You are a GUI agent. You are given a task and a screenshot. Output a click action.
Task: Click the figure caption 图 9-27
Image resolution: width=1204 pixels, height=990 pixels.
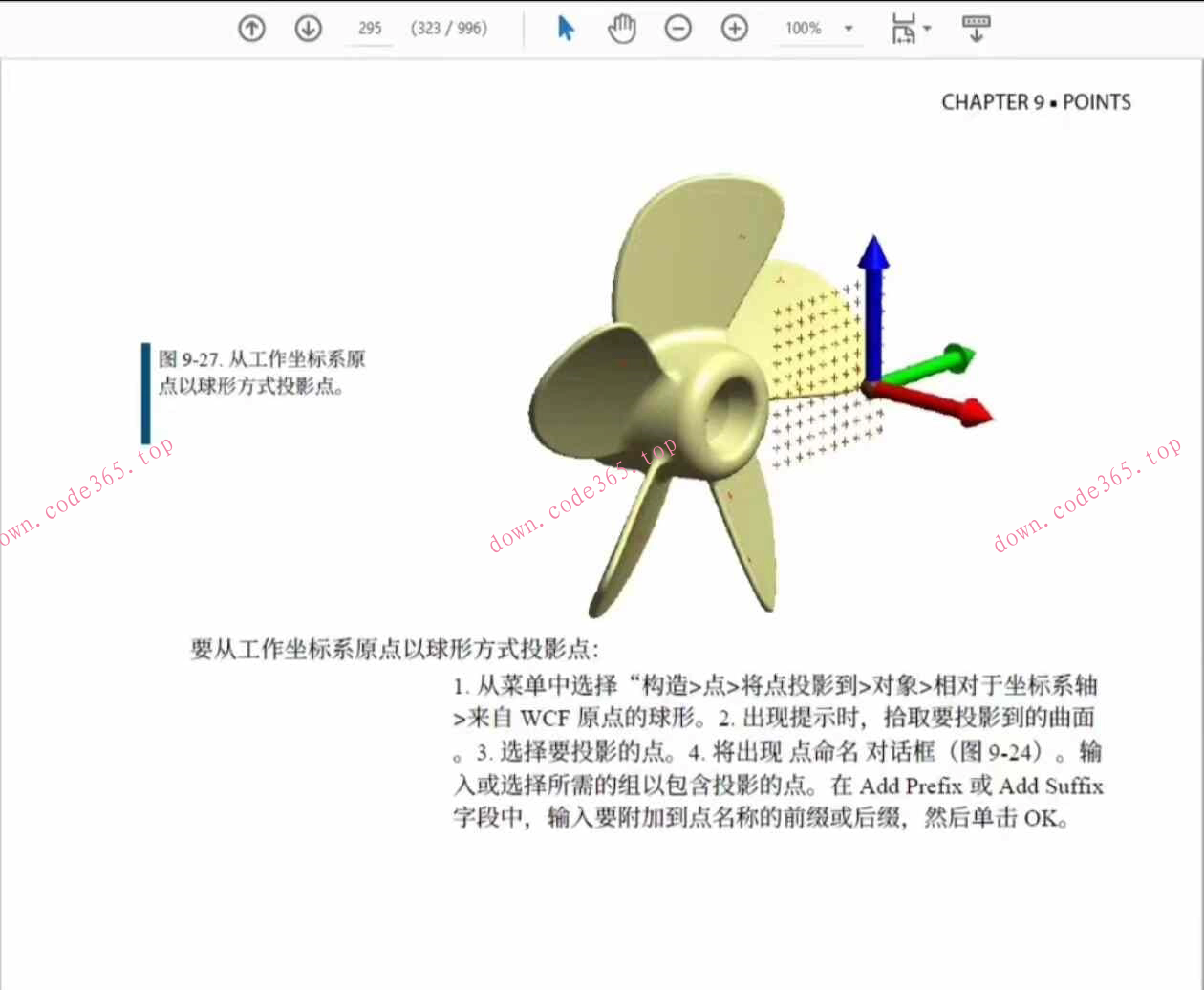(x=263, y=372)
